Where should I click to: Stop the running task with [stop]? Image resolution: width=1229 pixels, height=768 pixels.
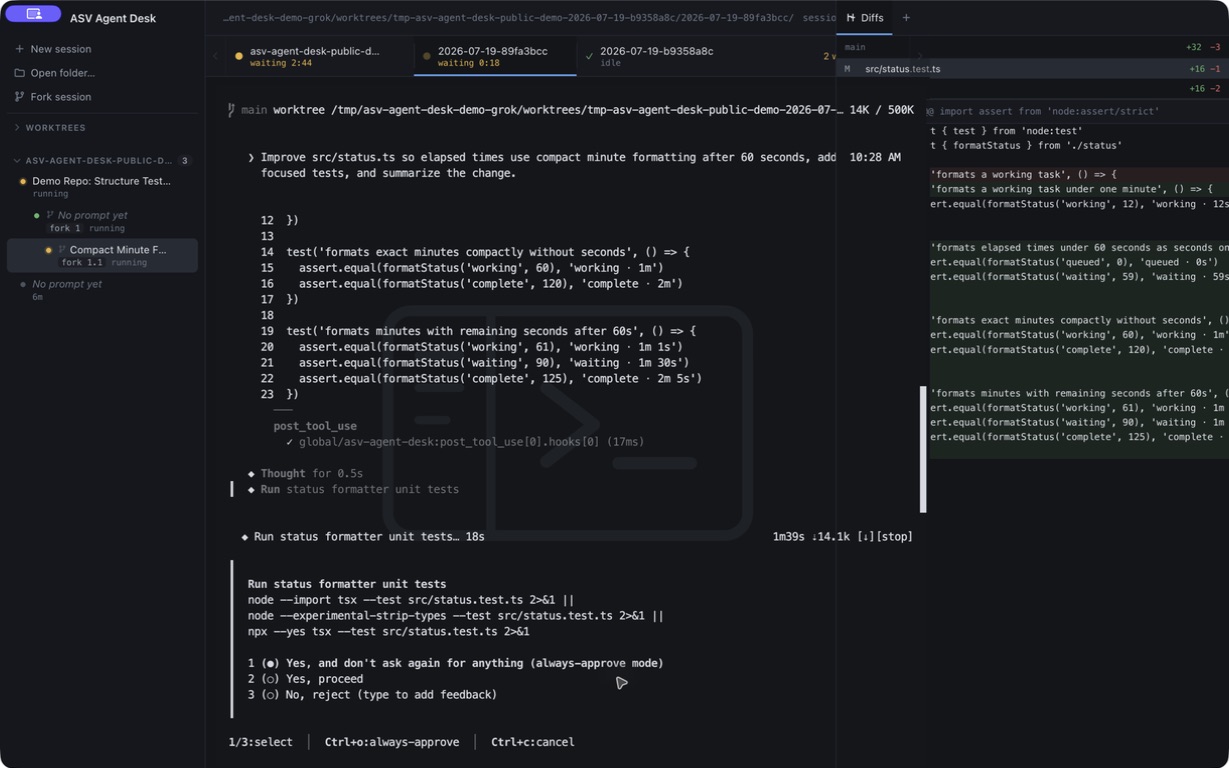[x=894, y=537]
